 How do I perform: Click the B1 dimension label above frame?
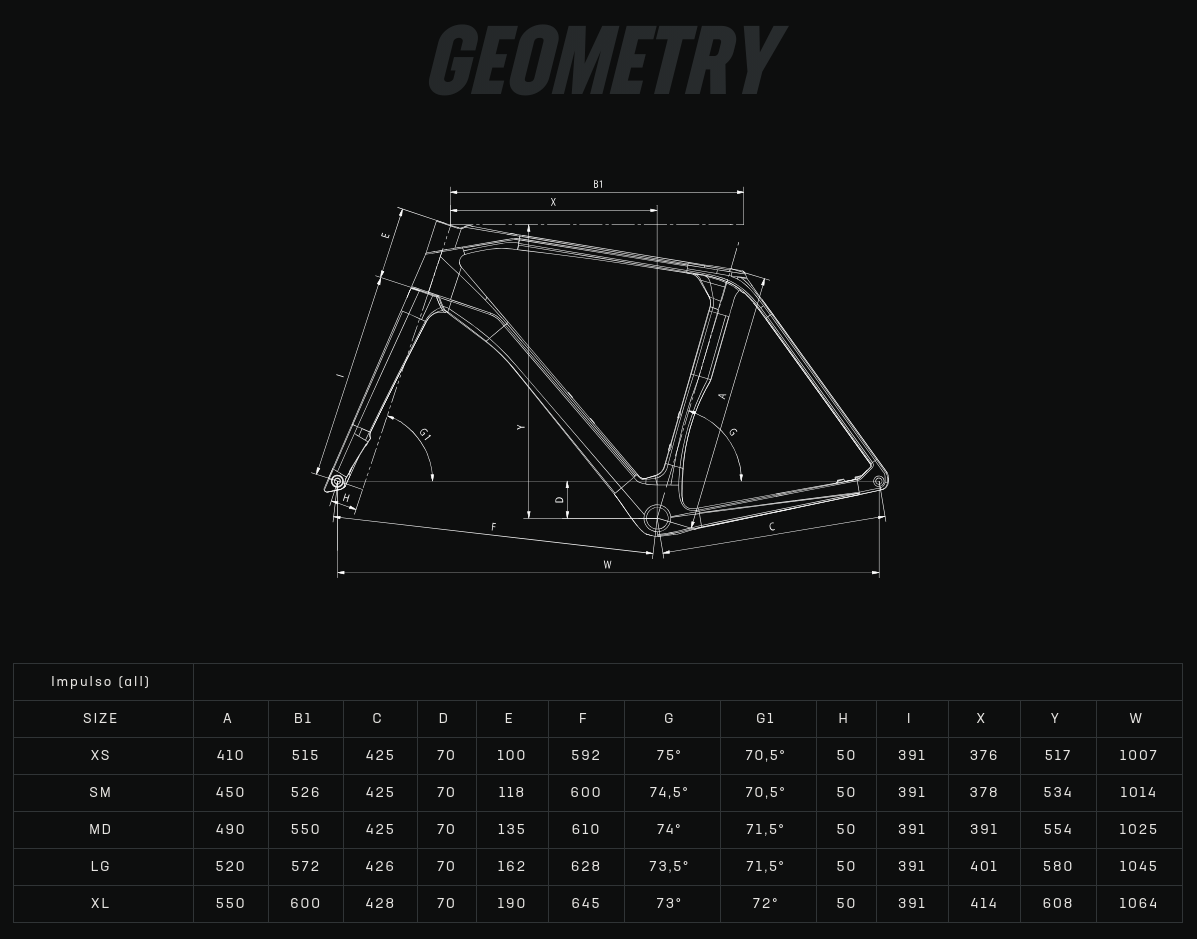coord(598,184)
